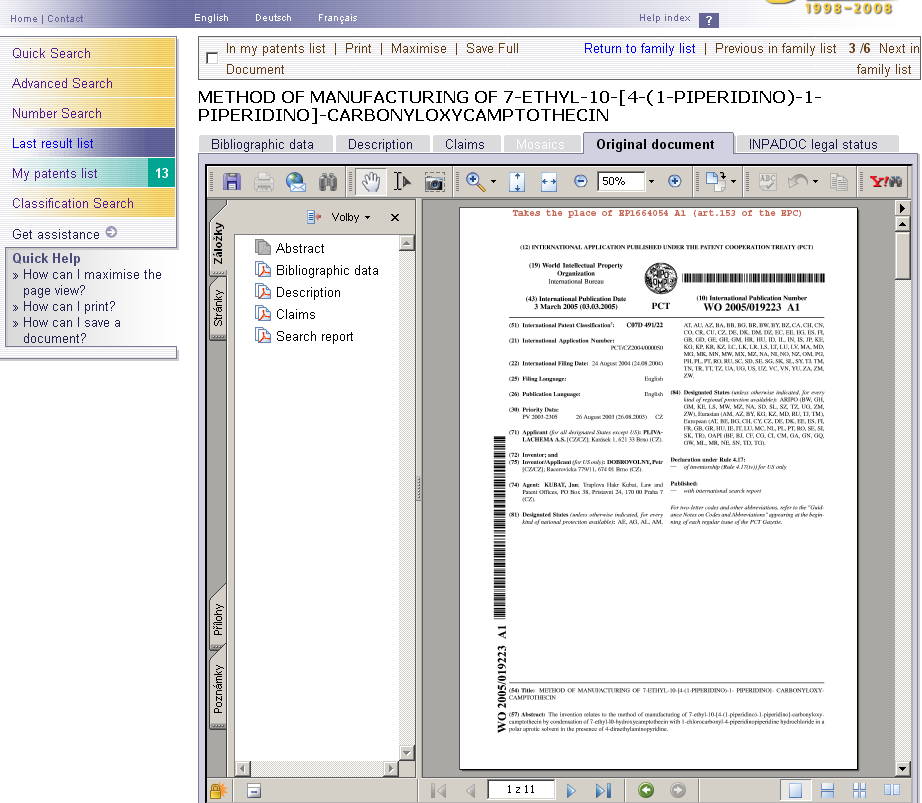Choose the magnifier Zoom In tool
The height and width of the screenshot is (803, 922).
point(476,182)
